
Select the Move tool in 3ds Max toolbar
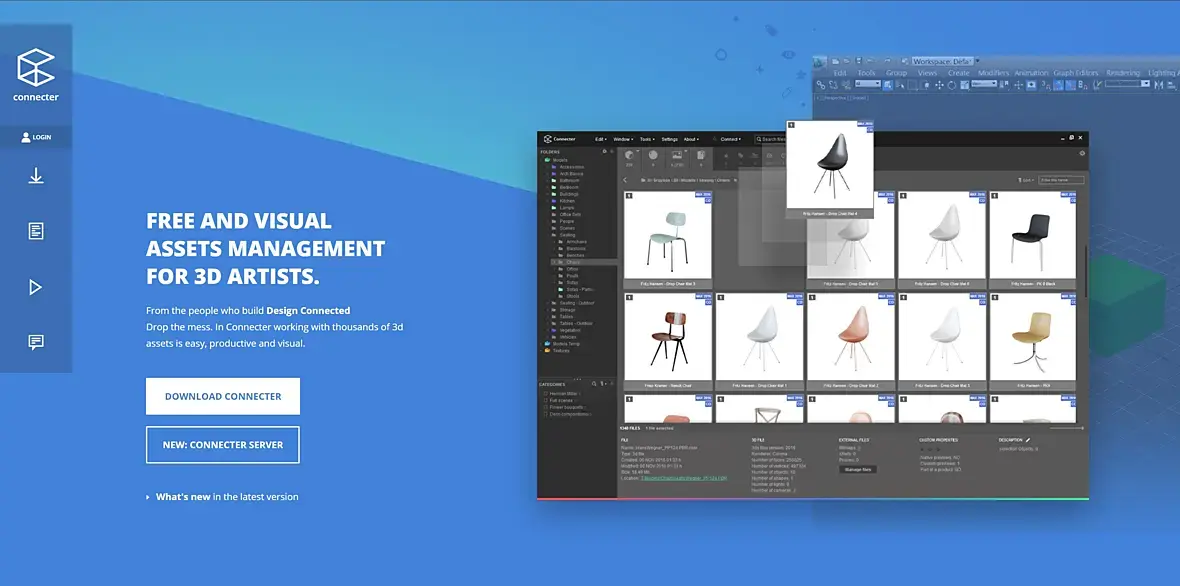pyautogui.click(x=939, y=85)
